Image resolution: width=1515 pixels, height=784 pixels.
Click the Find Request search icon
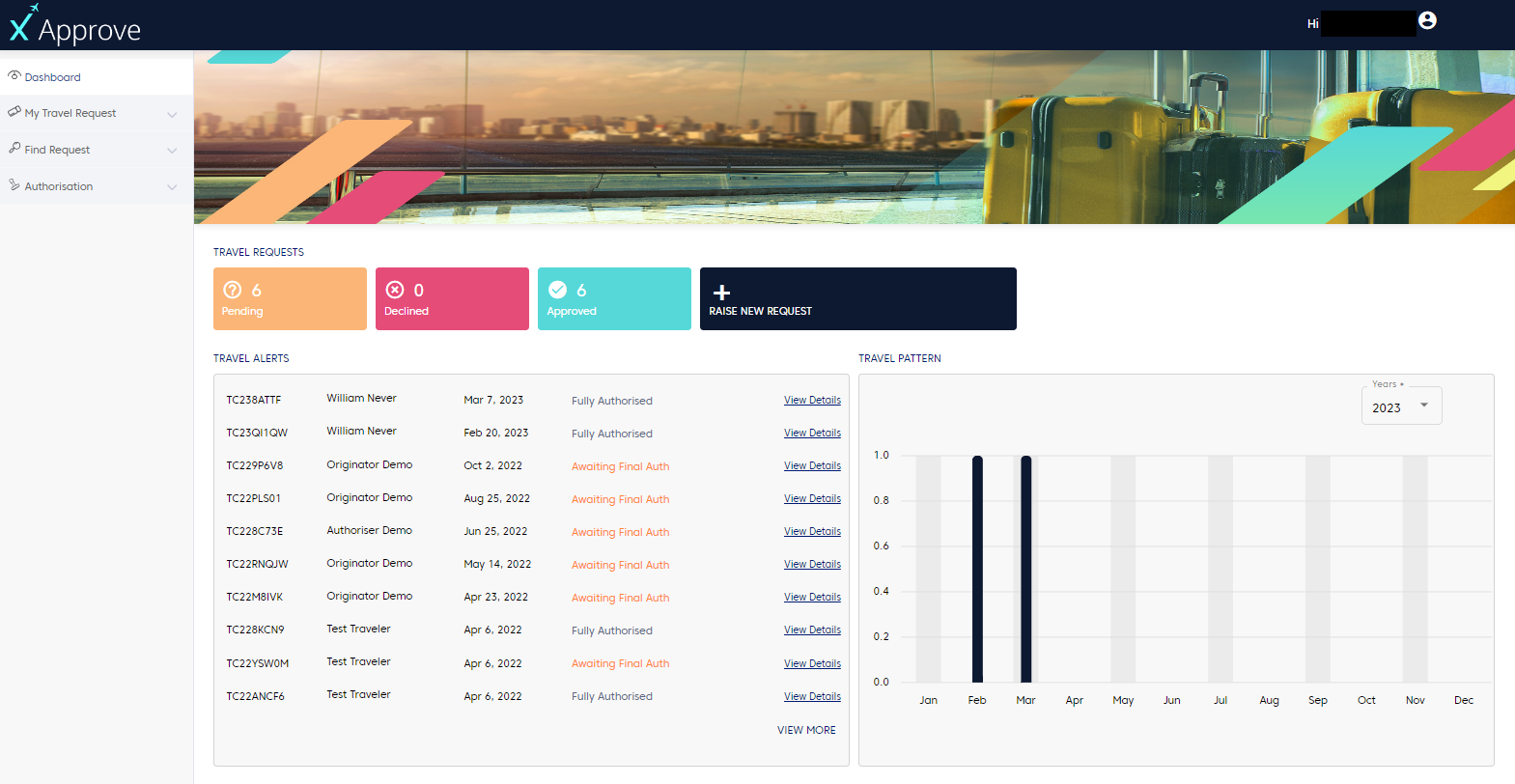pyautogui.click(x=14, y=149)
